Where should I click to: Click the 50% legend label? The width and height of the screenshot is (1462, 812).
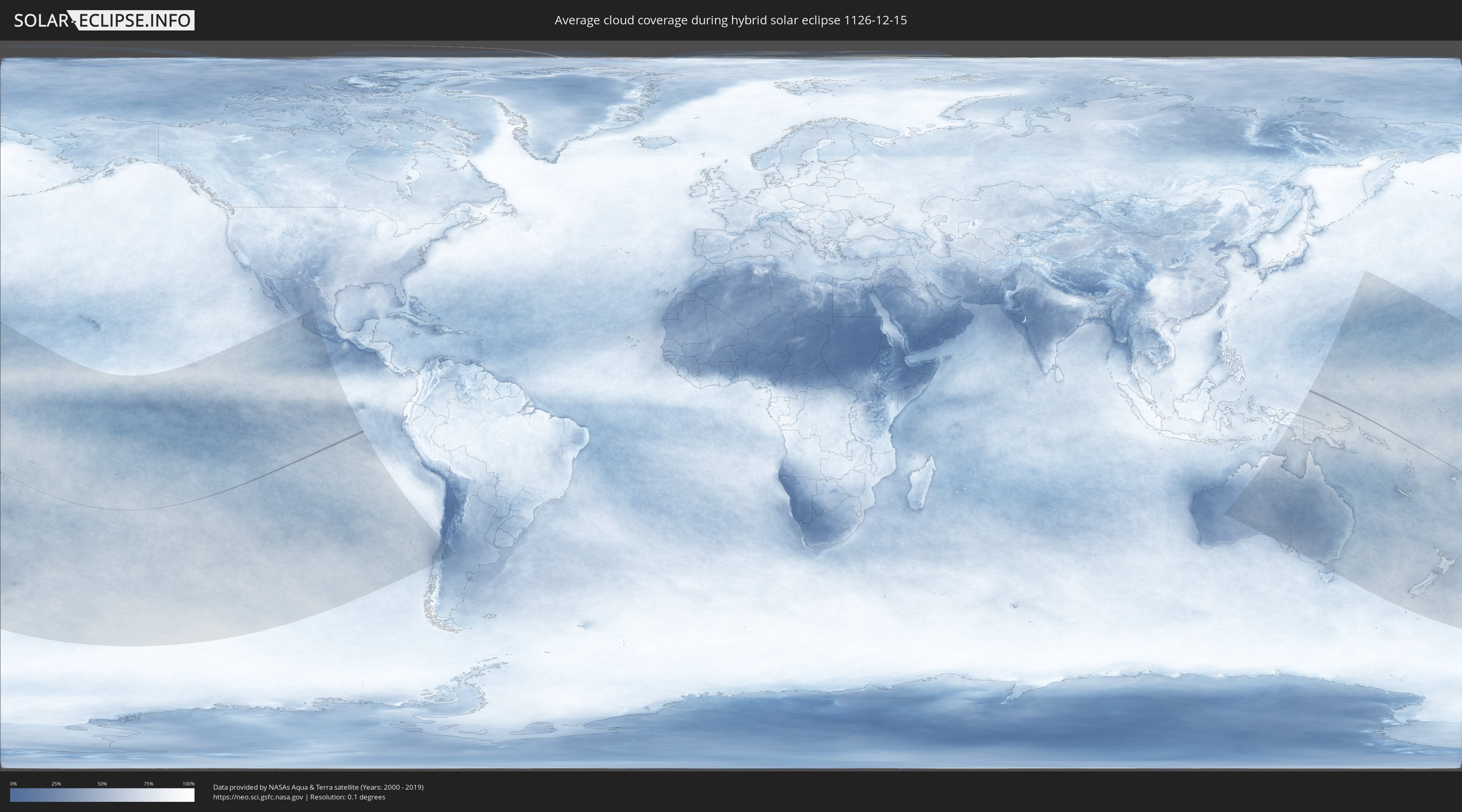(102, 784)
